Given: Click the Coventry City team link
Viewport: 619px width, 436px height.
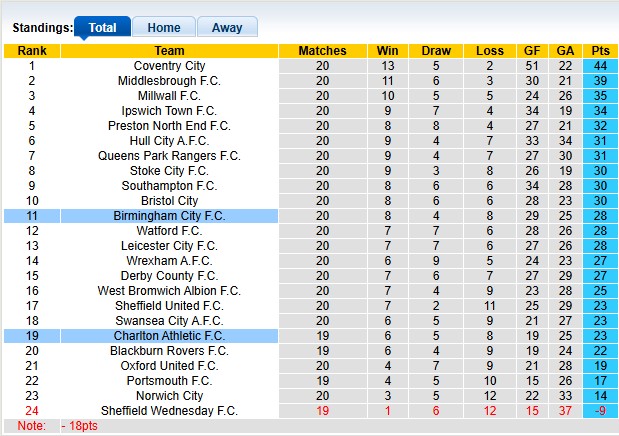Looking at the screenshot, I should tap(169, 66).
